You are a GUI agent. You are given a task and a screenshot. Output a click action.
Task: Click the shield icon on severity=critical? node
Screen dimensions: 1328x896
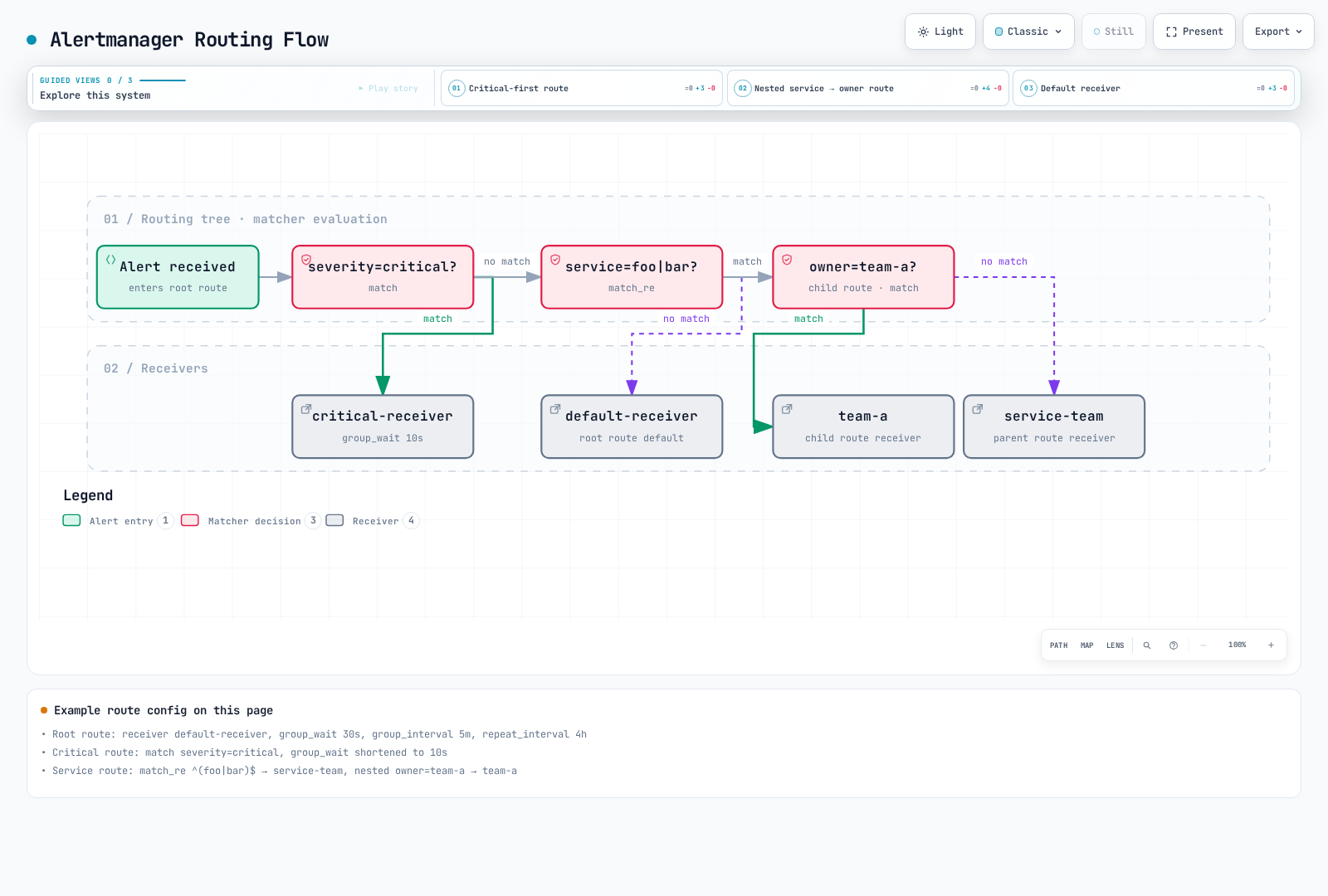coord(306,260)
